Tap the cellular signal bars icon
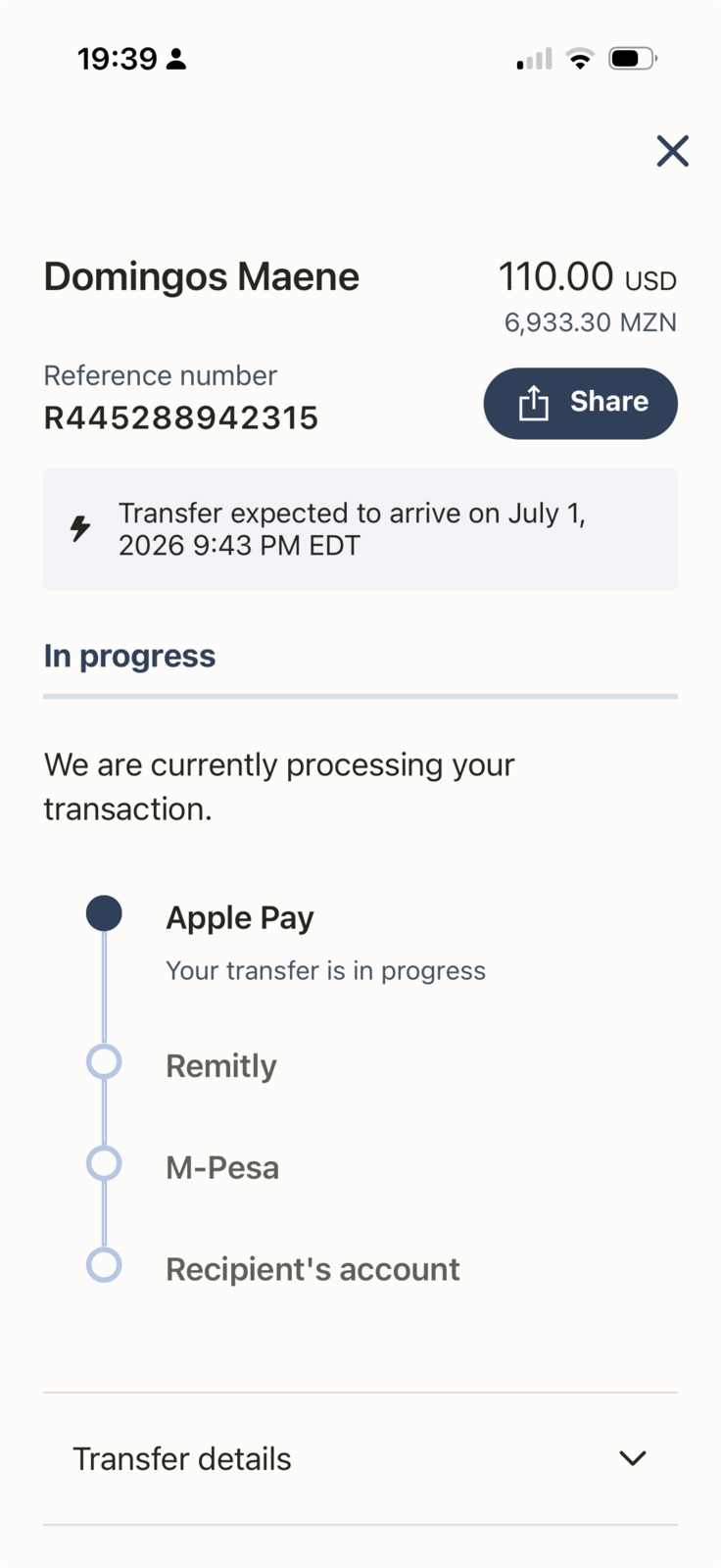 534,59
